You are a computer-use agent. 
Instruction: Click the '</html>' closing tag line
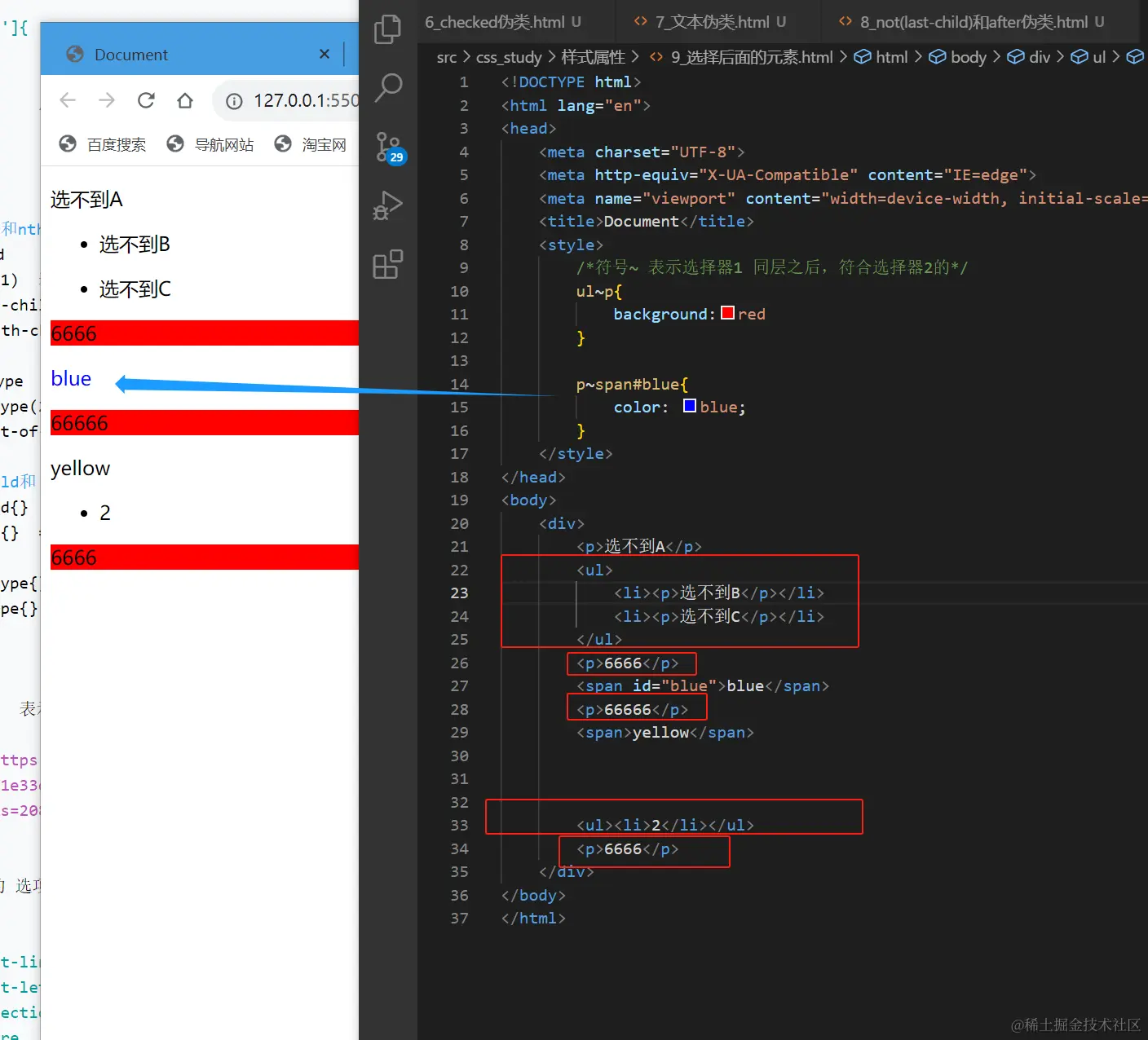point(533,918)
